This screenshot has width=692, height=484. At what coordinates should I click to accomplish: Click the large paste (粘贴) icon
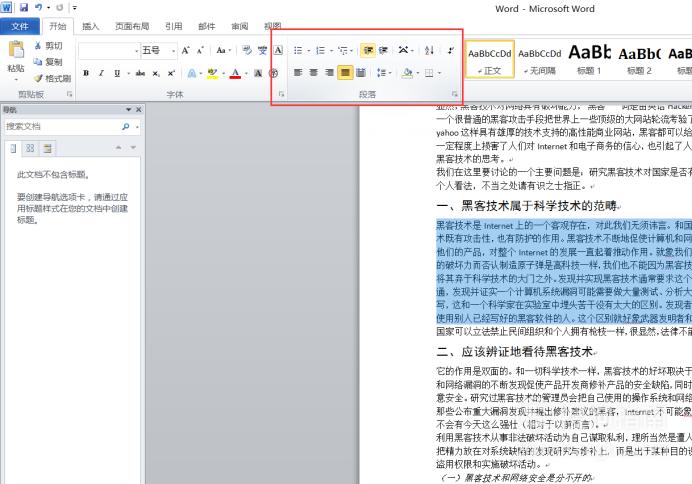tap(16, 50)
